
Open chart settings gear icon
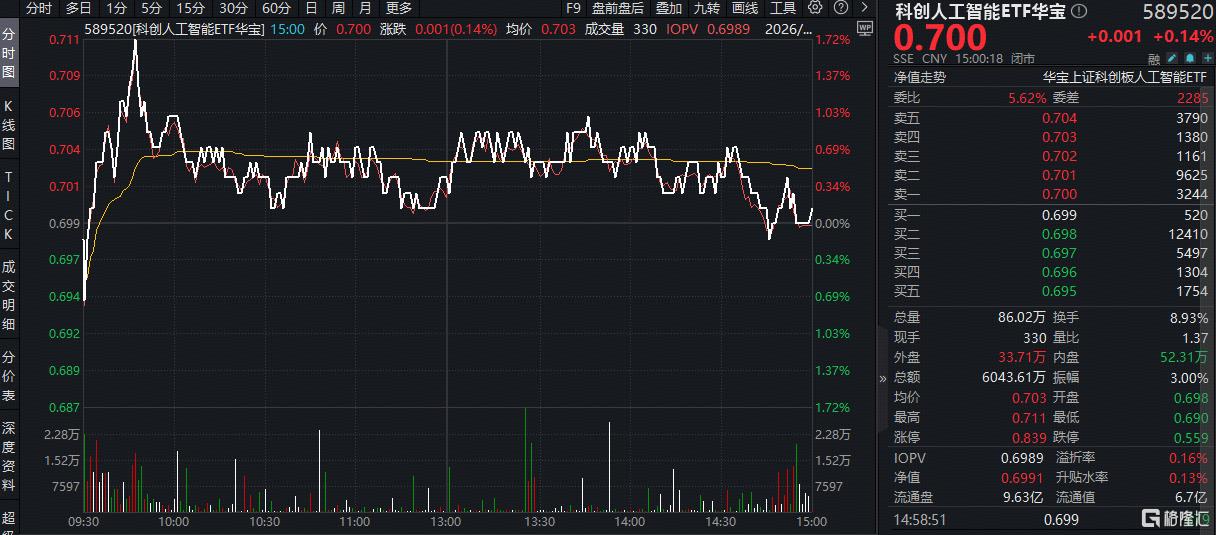815,8
